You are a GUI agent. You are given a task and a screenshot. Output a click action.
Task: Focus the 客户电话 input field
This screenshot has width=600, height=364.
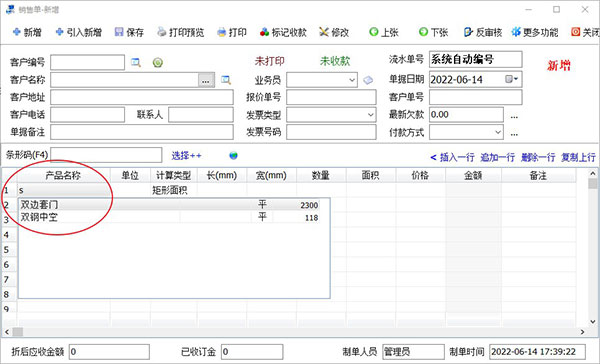tap(87, 114)
